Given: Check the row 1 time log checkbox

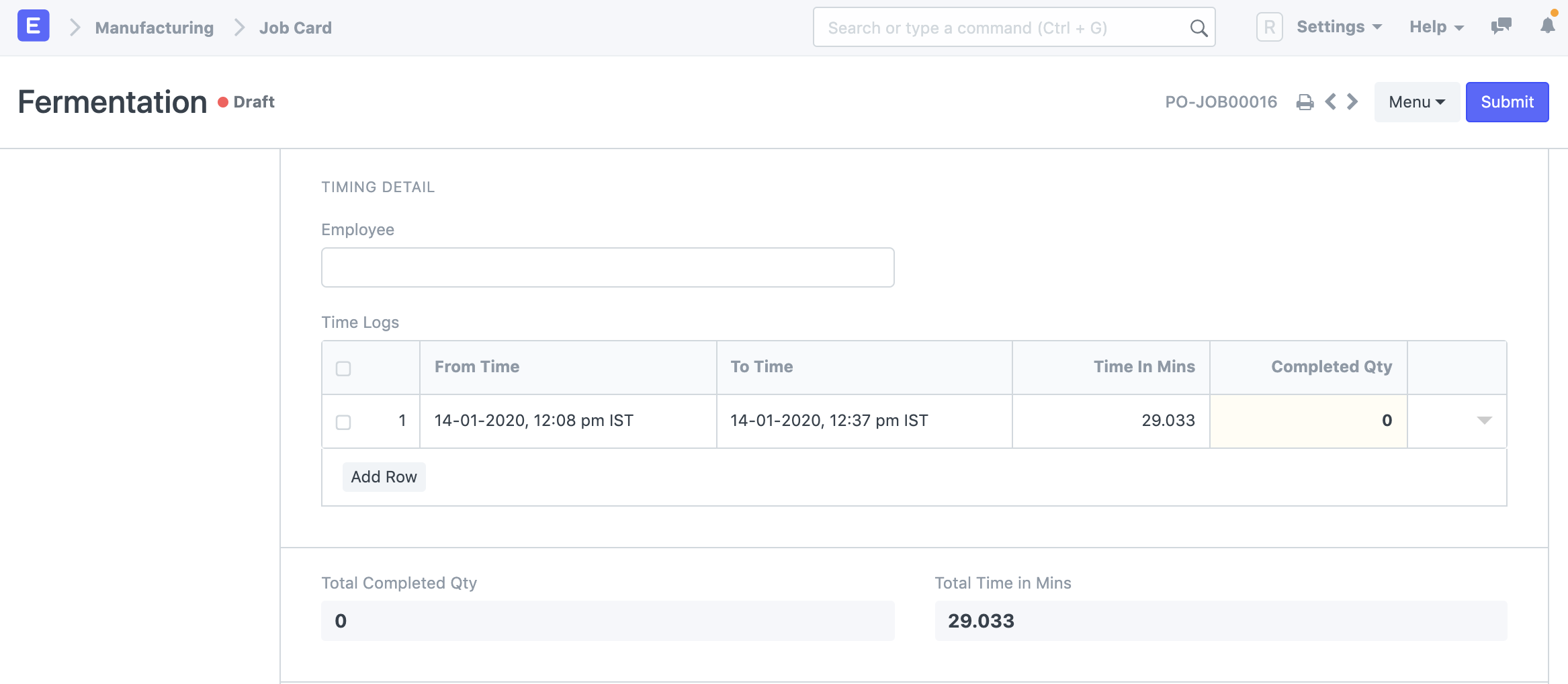Looking at the screenshot, I should click(343, 422).
